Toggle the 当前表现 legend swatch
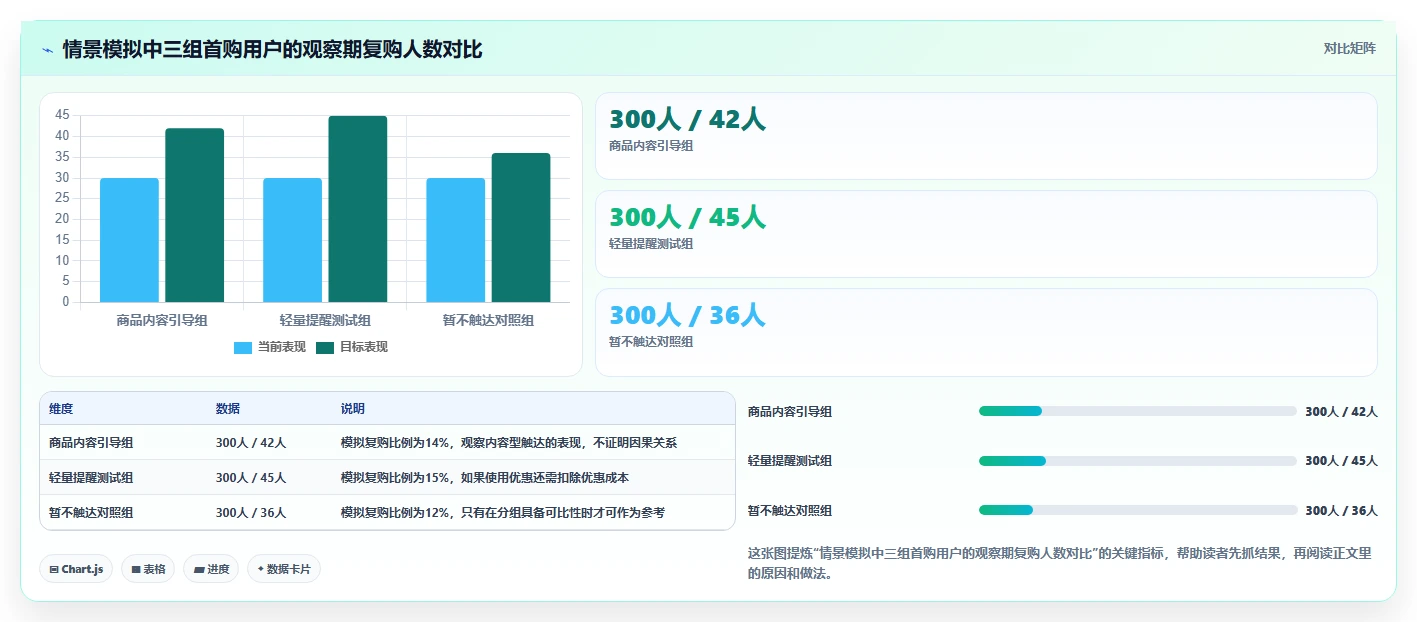1417x622 pixels. pyautogui.click(x=243, y=347)
